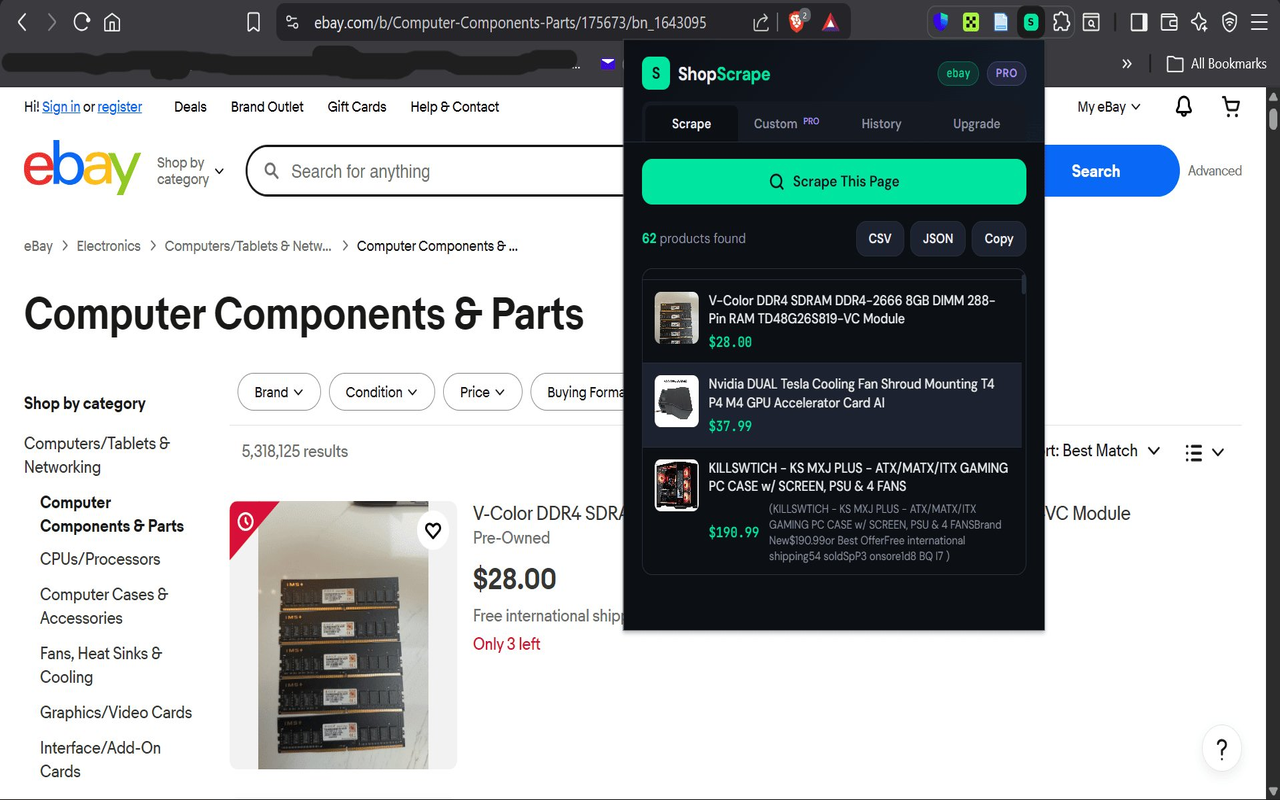Click the ShopScrape S logo
Image resolution: width=1280 pixels, height=800 pixels.
[x=655, y=73]
